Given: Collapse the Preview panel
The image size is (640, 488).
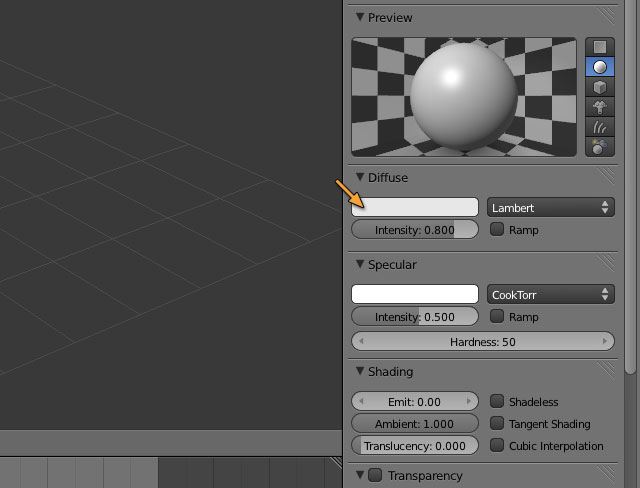Looking at the screenshot, I should 360,18.
